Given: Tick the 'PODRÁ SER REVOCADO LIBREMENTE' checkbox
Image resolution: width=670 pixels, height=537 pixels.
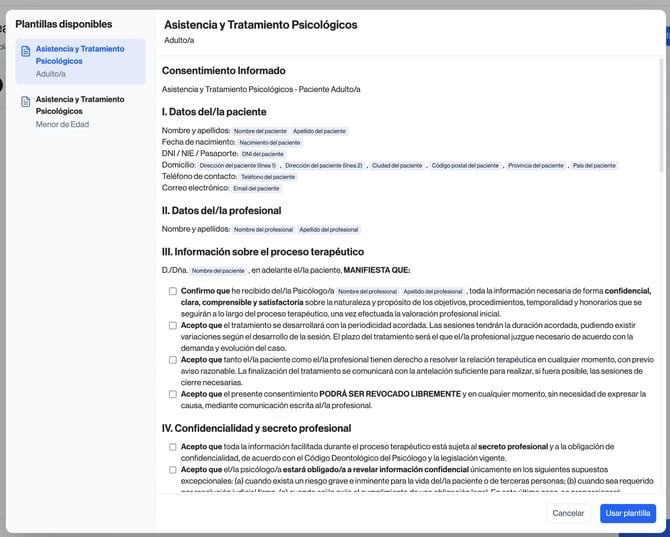Looking at the screenshot, I should pyautogui.click(x=173, y=394).
